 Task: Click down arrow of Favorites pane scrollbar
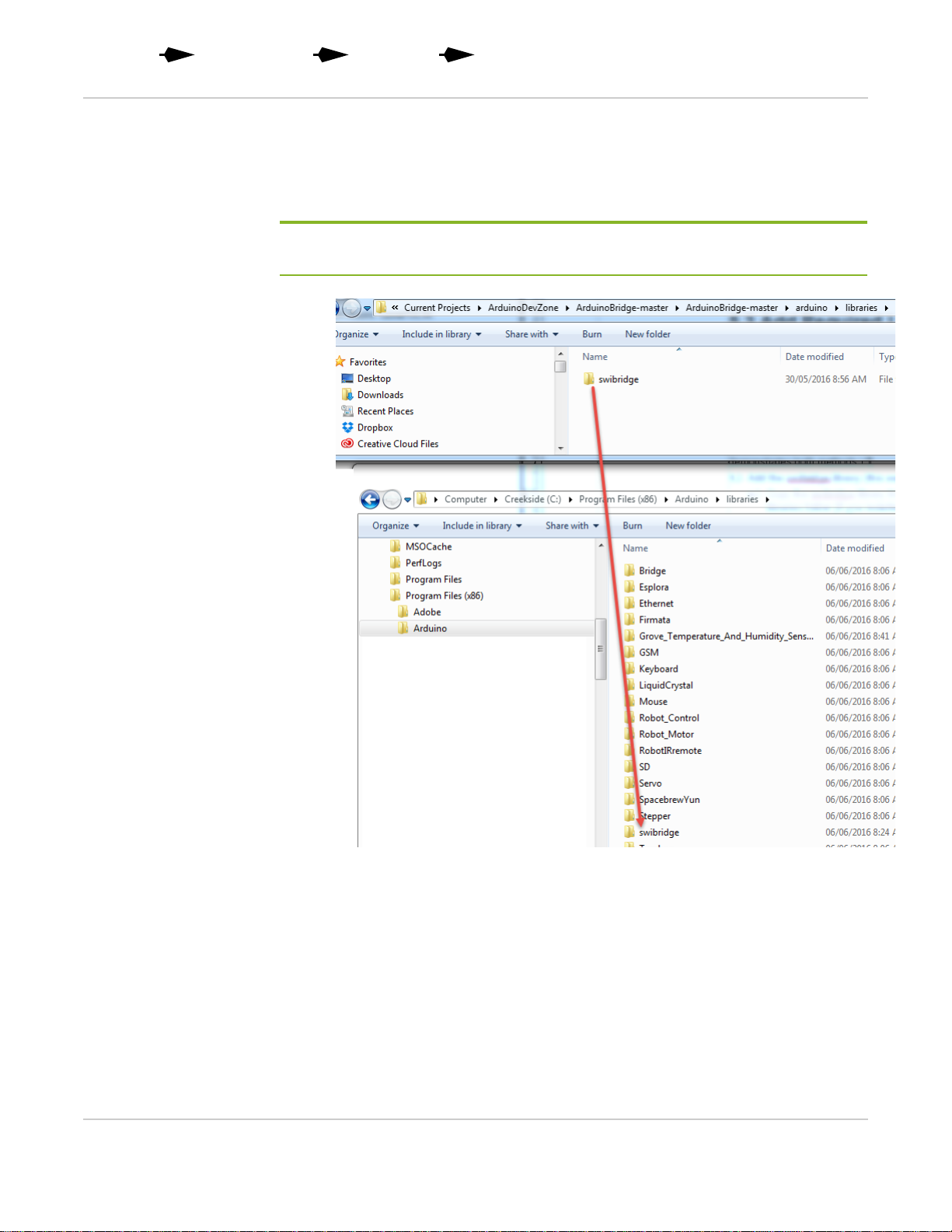[560, 448]
